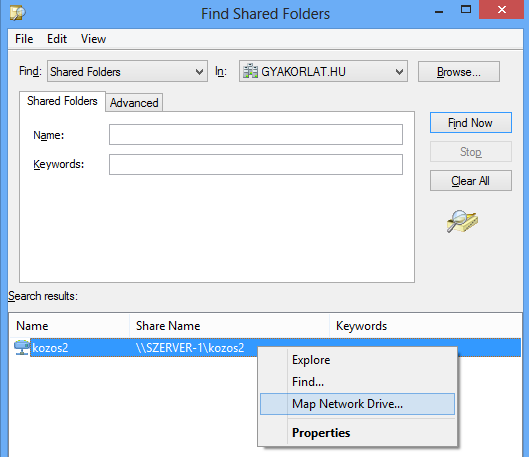529x457 pixels.
Task: Click the magnifier folder search animation icon
Action: click(462, 221)
